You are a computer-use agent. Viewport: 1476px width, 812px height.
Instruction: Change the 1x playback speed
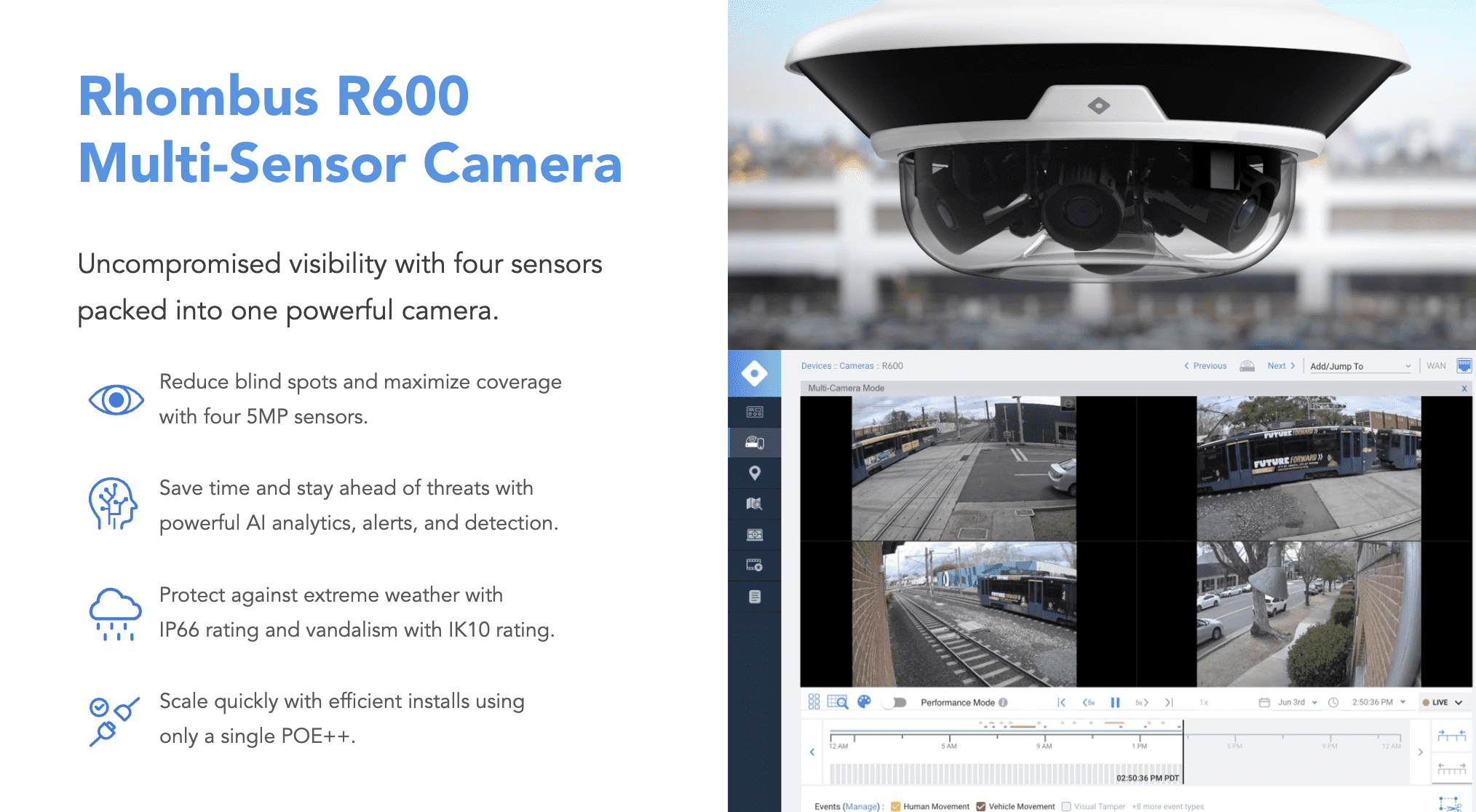tap(1204, 702)
